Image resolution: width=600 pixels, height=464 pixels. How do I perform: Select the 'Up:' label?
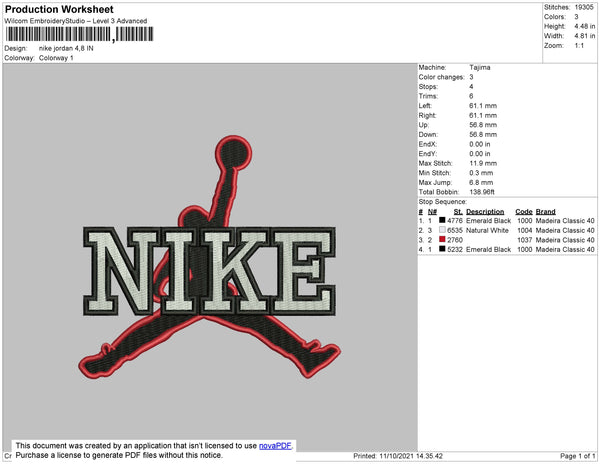[x=424, y=125]
